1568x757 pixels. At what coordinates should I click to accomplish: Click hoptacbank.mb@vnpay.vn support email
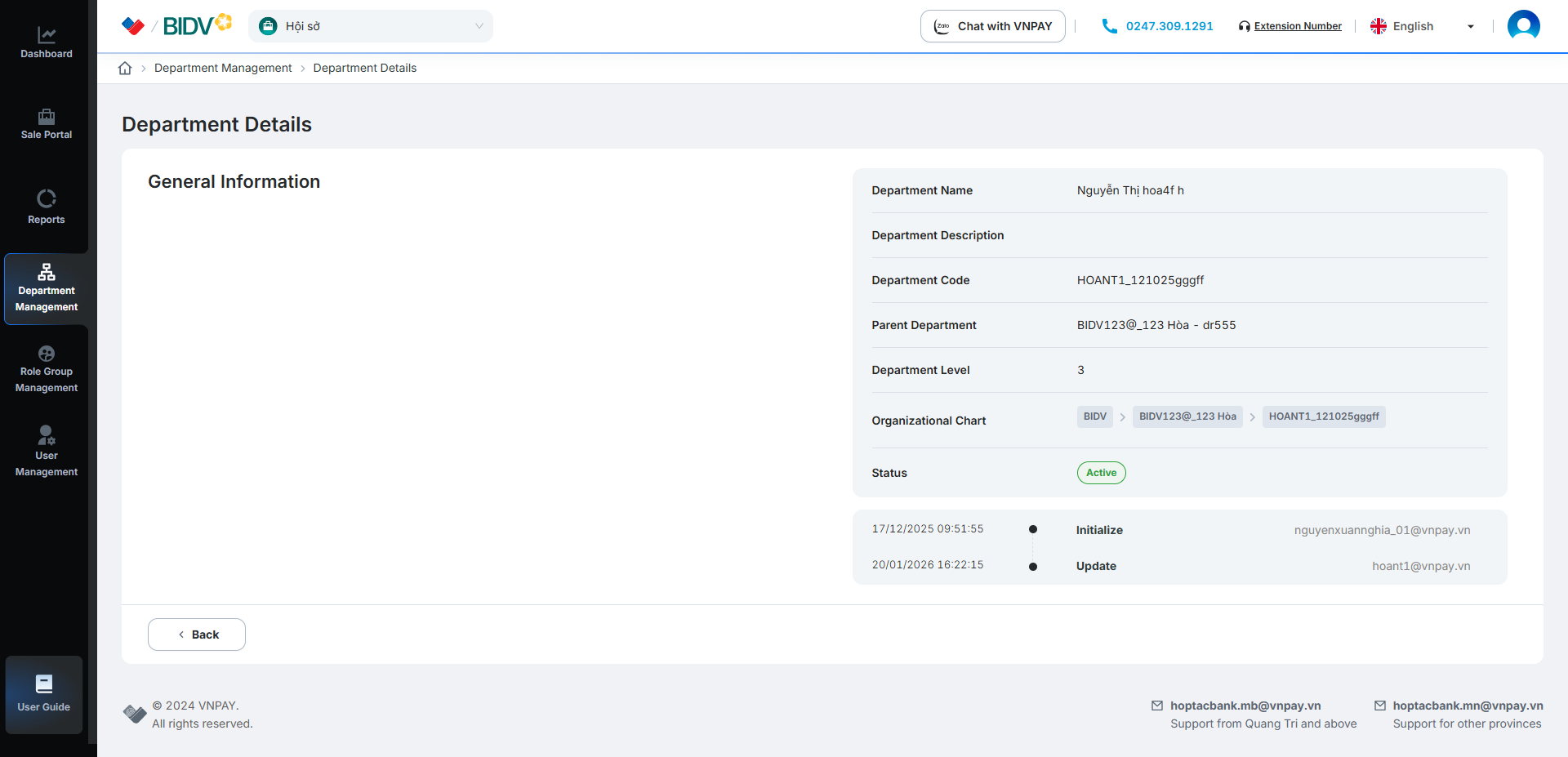[x=1245, y=706]
